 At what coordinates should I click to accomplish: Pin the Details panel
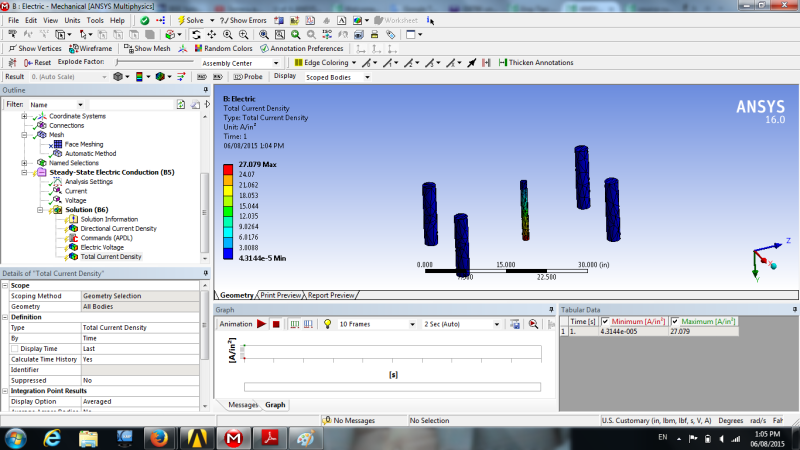[x=206, y=273]
